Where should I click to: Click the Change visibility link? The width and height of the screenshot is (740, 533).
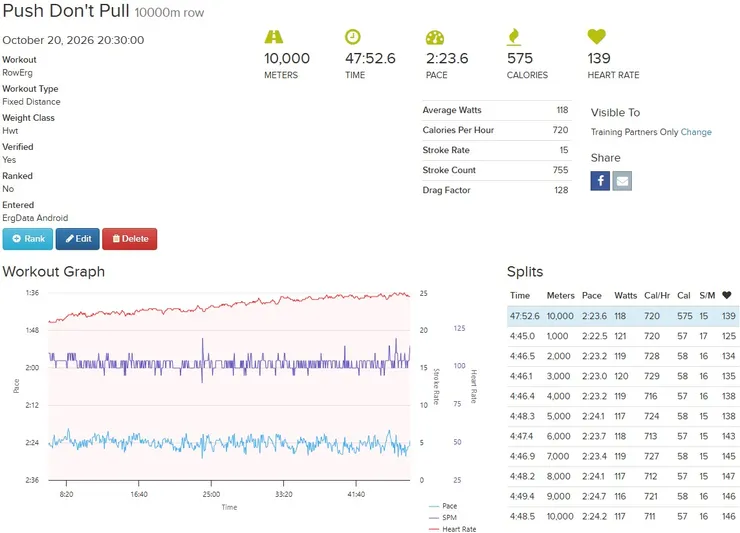696,132
